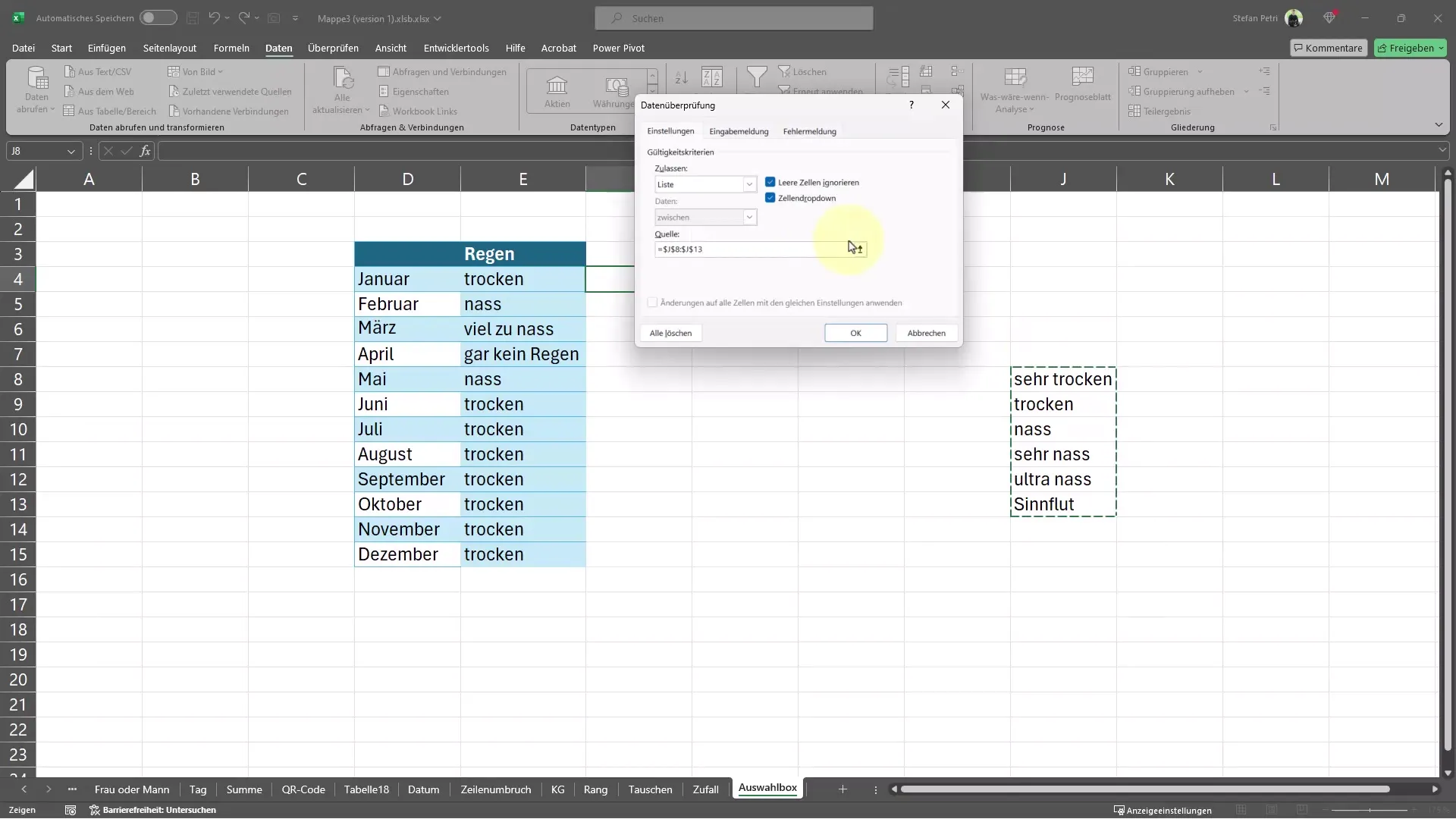Image resolution: width=1456 pixels, height=819 pixels.
Task: Click Anzeigeeinstellungen in status bar
Action: point(1163,810)
